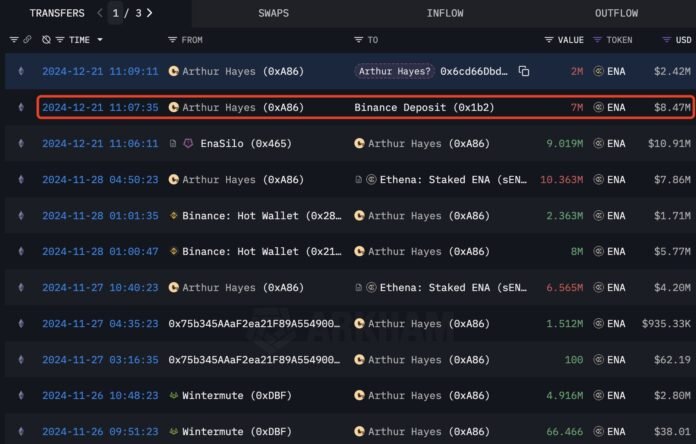
Task: Click the EnaSilo purple shield icon
Action: click(188, 143)
